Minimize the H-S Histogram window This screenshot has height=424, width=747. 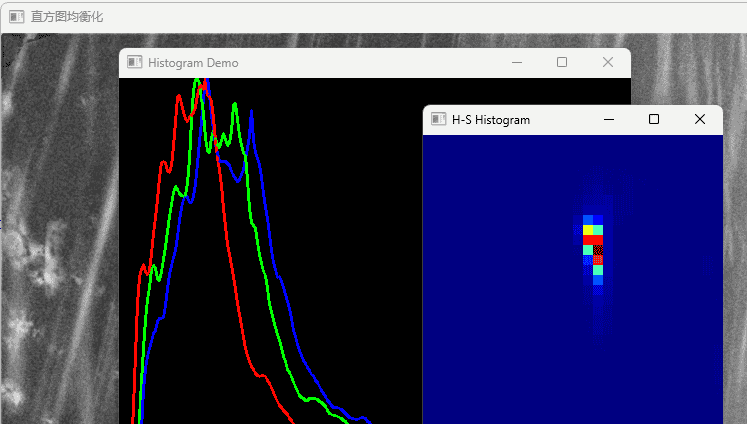pyautogui.click(x=609, y=120)
